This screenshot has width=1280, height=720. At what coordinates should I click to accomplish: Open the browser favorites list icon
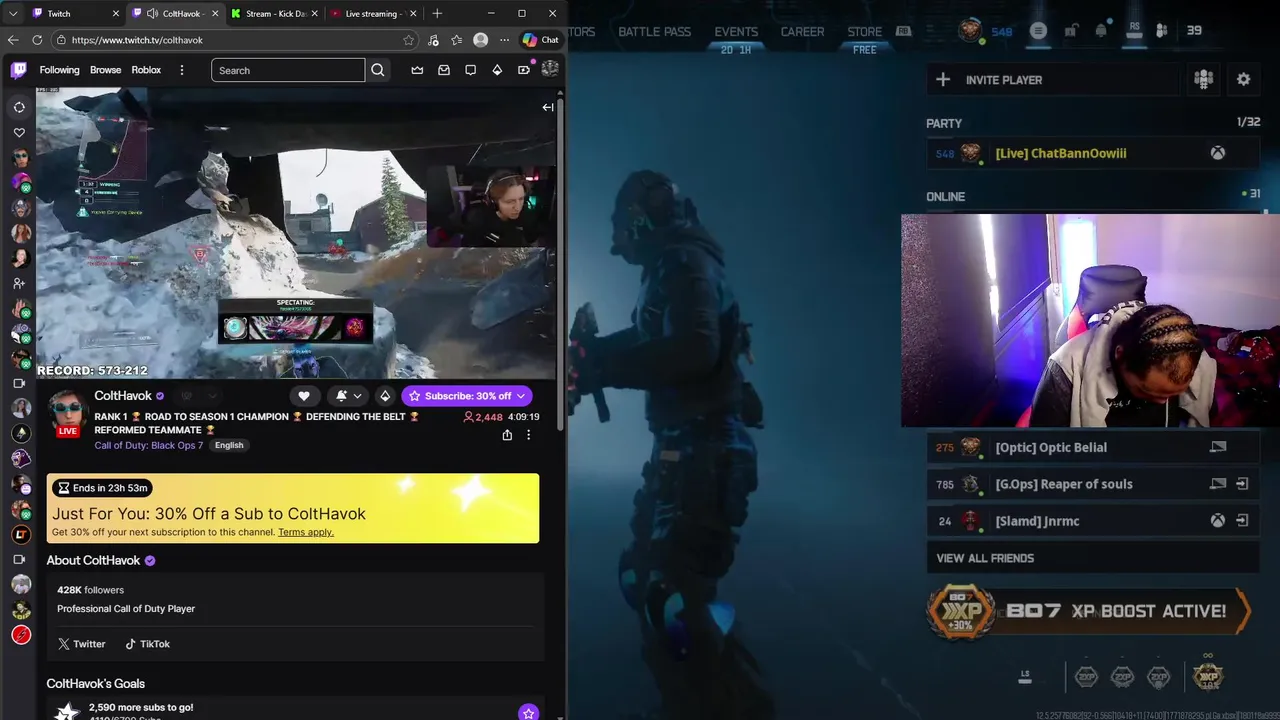(x=456, y=40)
